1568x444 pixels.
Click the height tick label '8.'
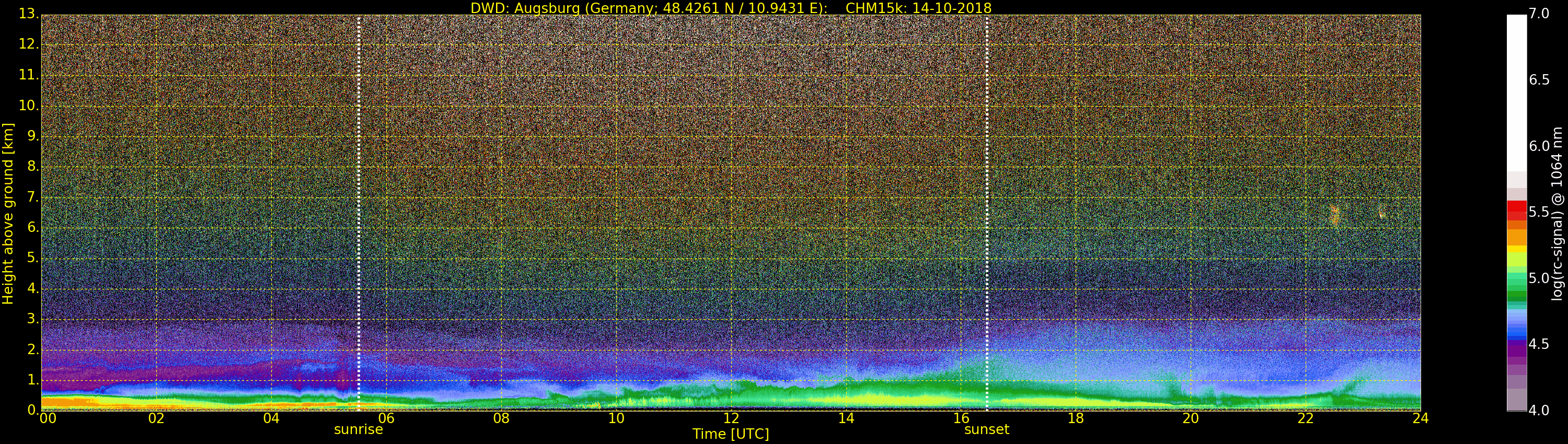click(x=33, y=166)
